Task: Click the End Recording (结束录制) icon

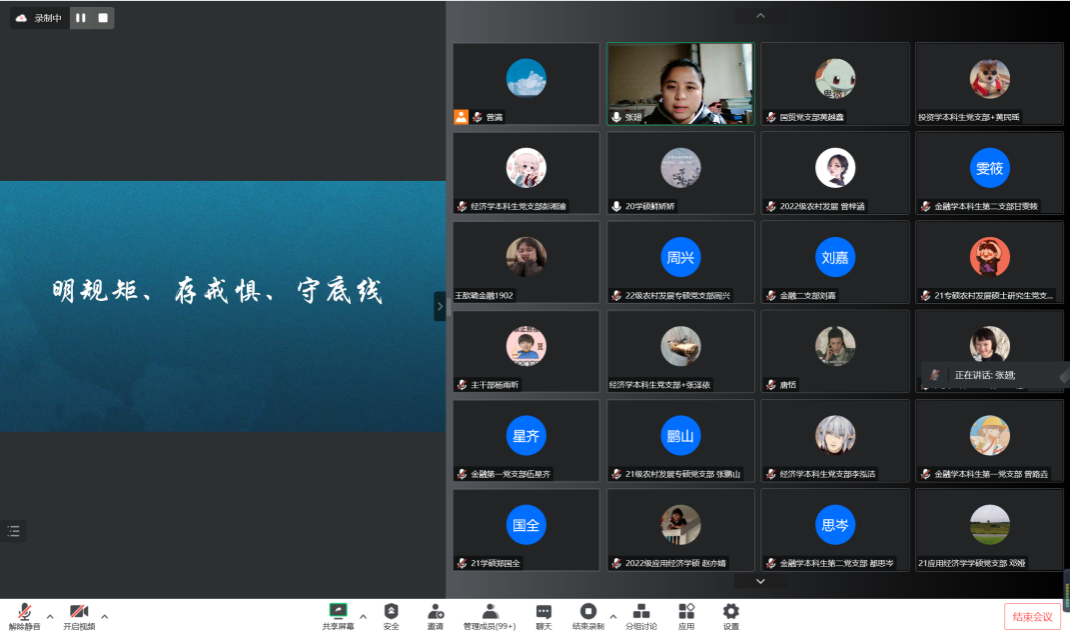Action: (x=588, y=614)
